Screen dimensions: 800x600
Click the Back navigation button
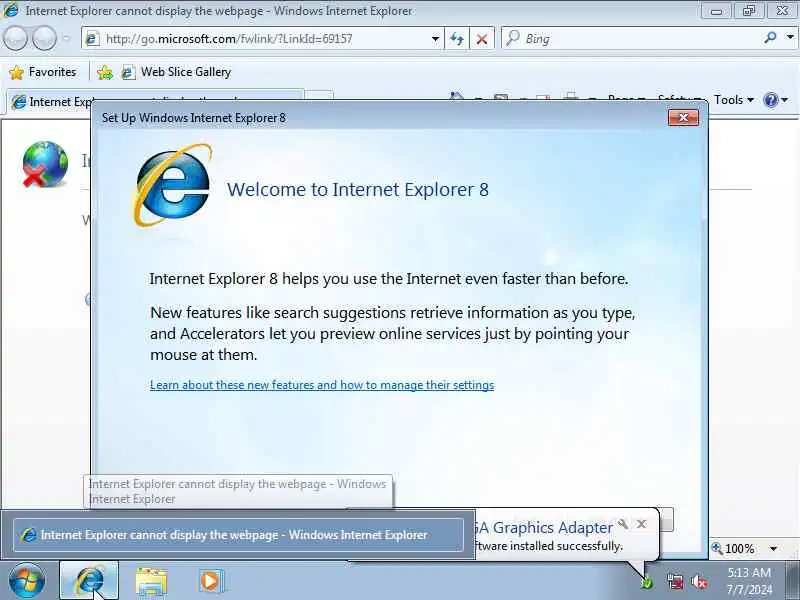point(15,38)
